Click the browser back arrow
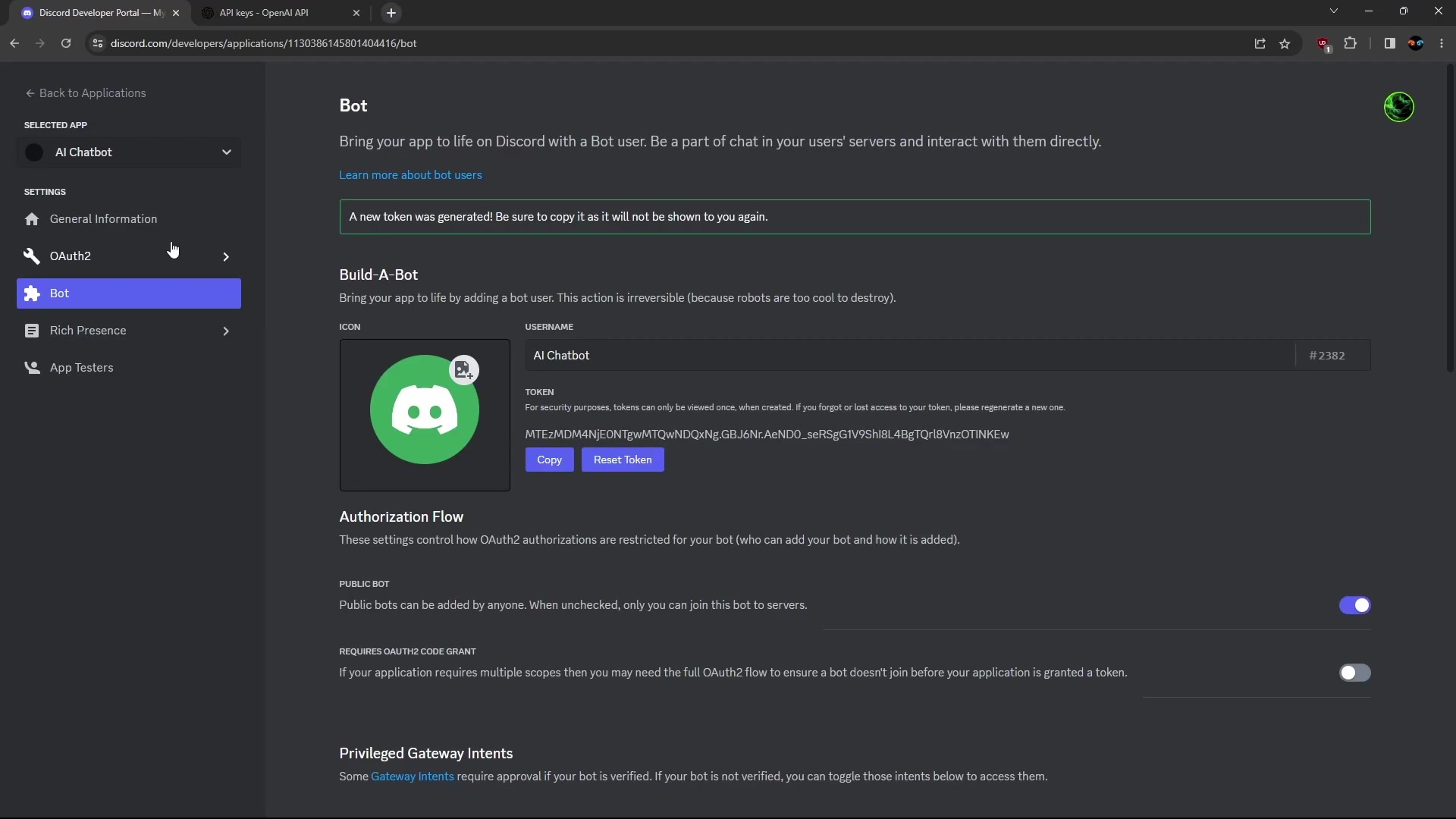 pyautogui.click(x=14, y=43)
